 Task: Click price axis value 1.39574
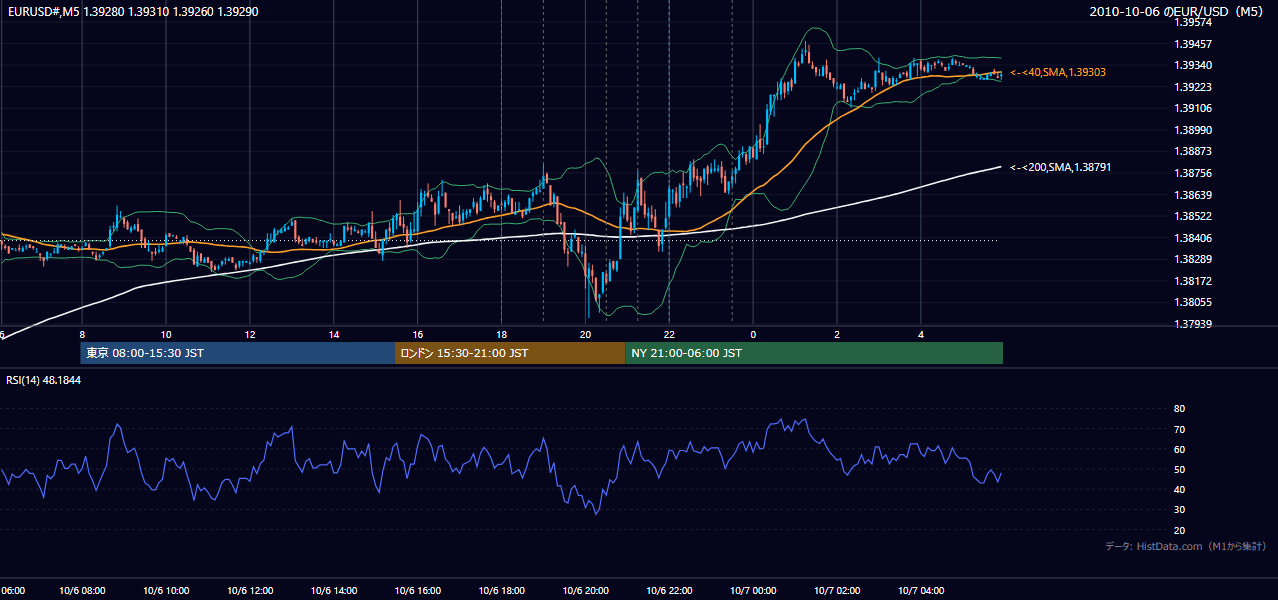(x=1192, y=22)
